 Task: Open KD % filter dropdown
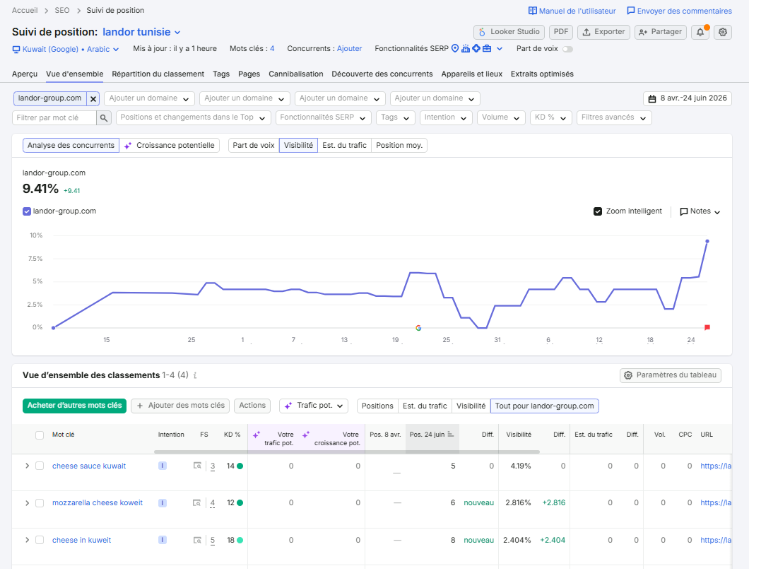coord(551,117)
